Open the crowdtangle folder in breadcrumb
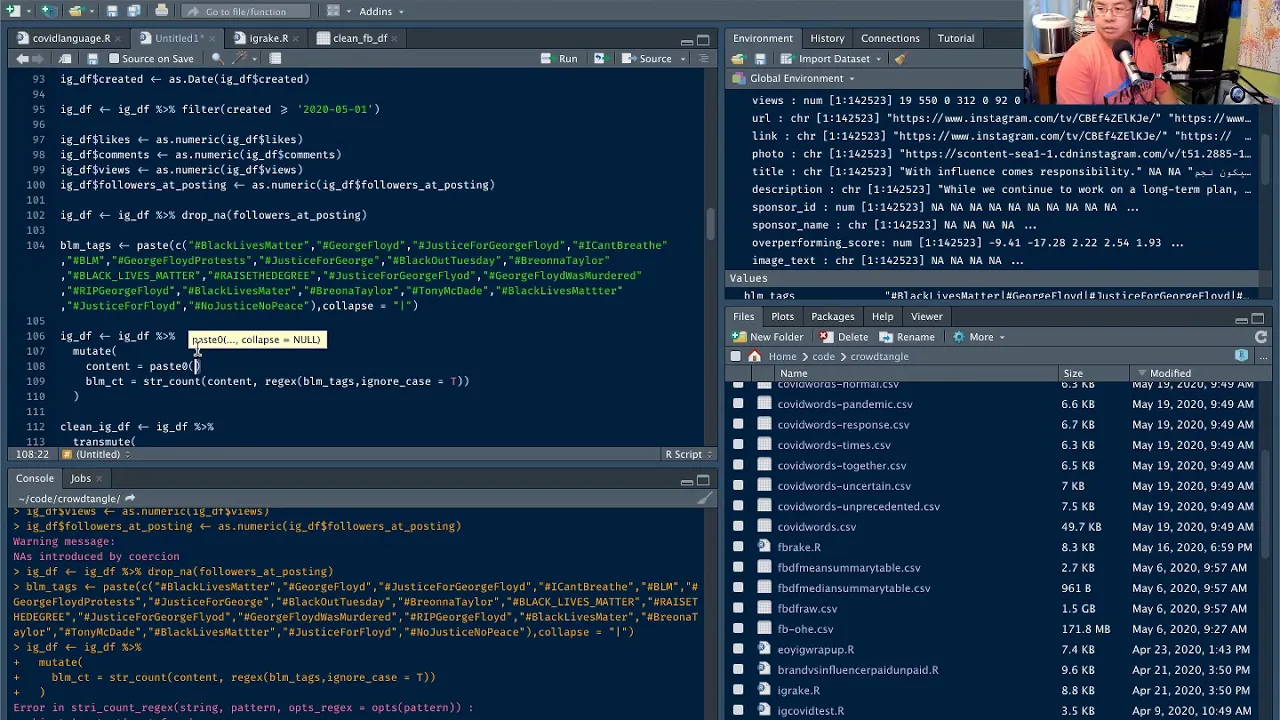This screenshot has height=720, width=1280. tap(879, 356)
